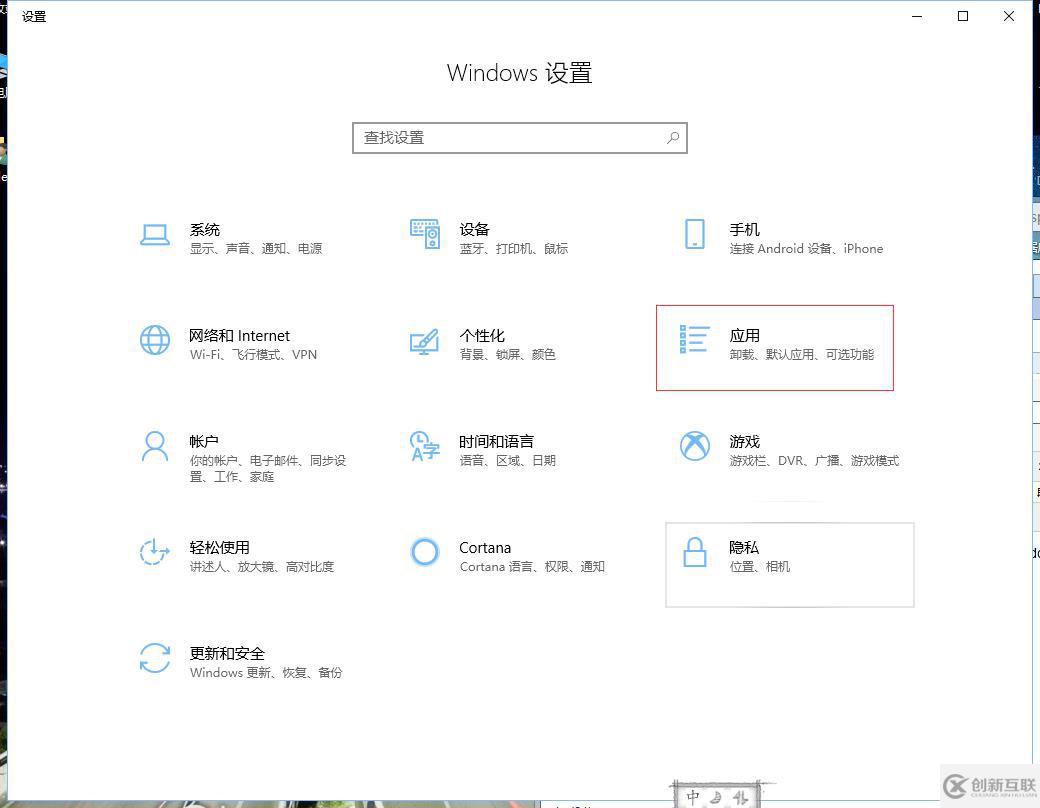Image resolution: width=1040 pixels, height=808 pixels.
Task: Click Windows 更新、恢复、备份 description
Action: pyautogui.click(x=266, y=673)
